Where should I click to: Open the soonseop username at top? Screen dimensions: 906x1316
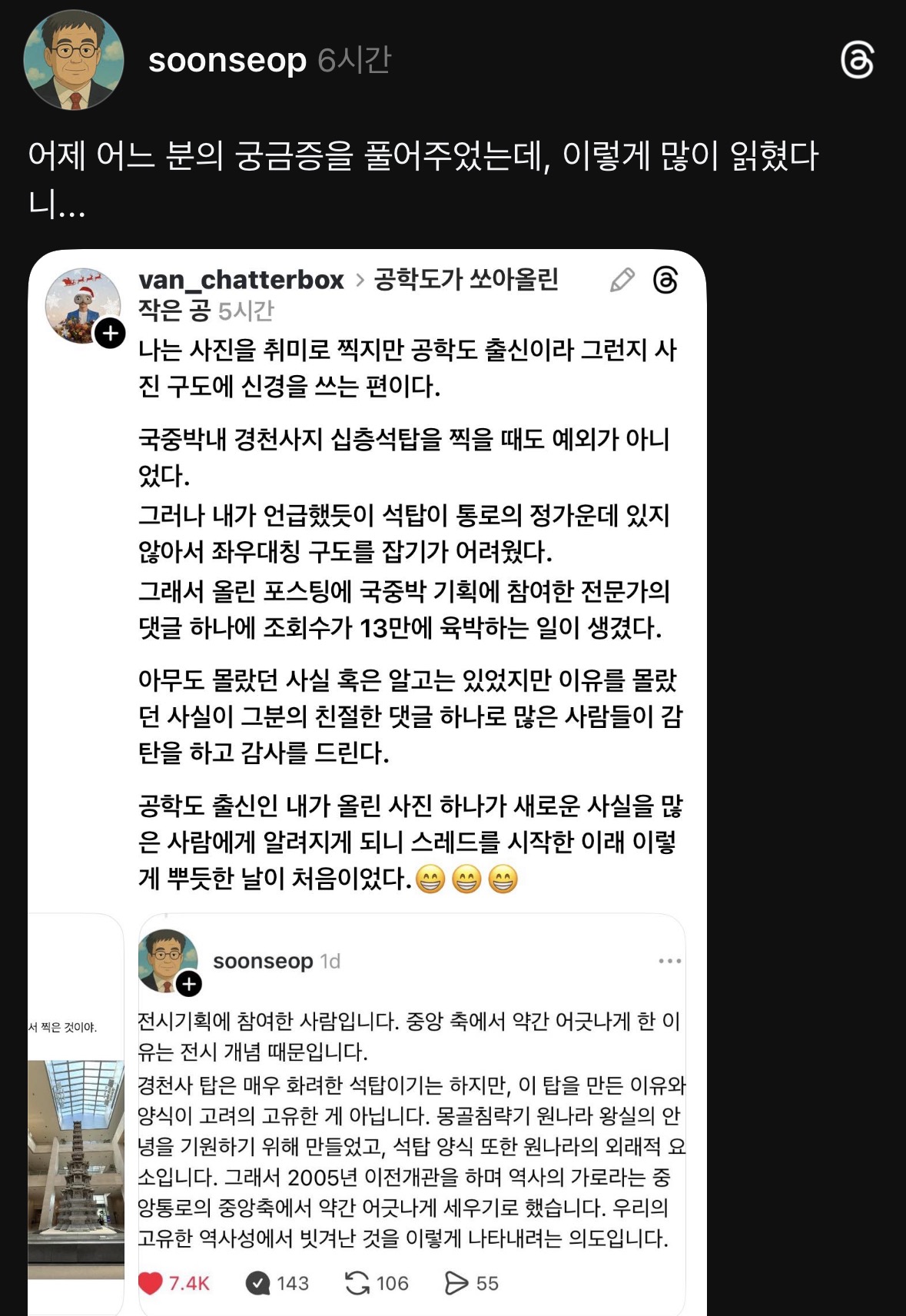click(x=227, y=60)
